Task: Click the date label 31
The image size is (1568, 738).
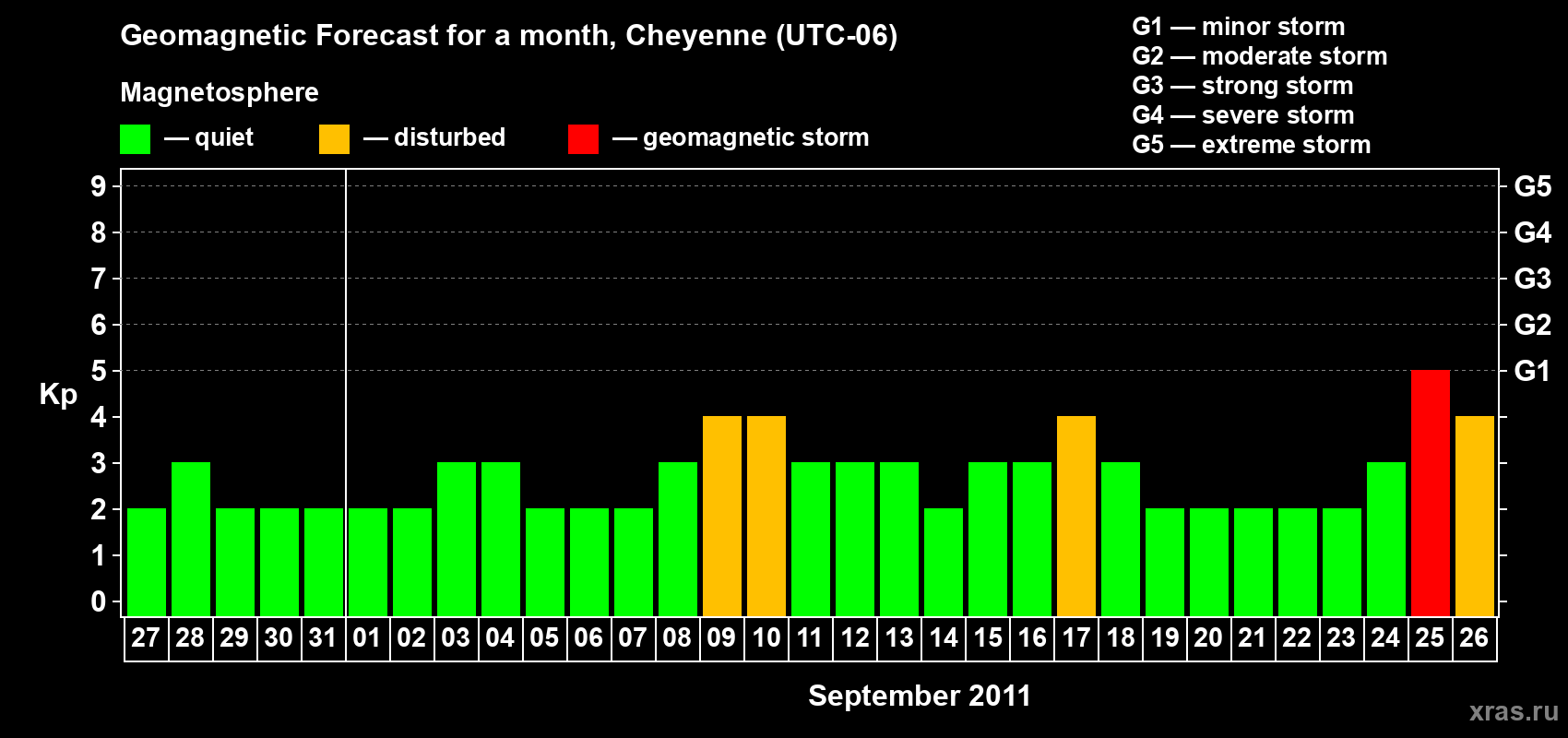Action: [323, 637]
